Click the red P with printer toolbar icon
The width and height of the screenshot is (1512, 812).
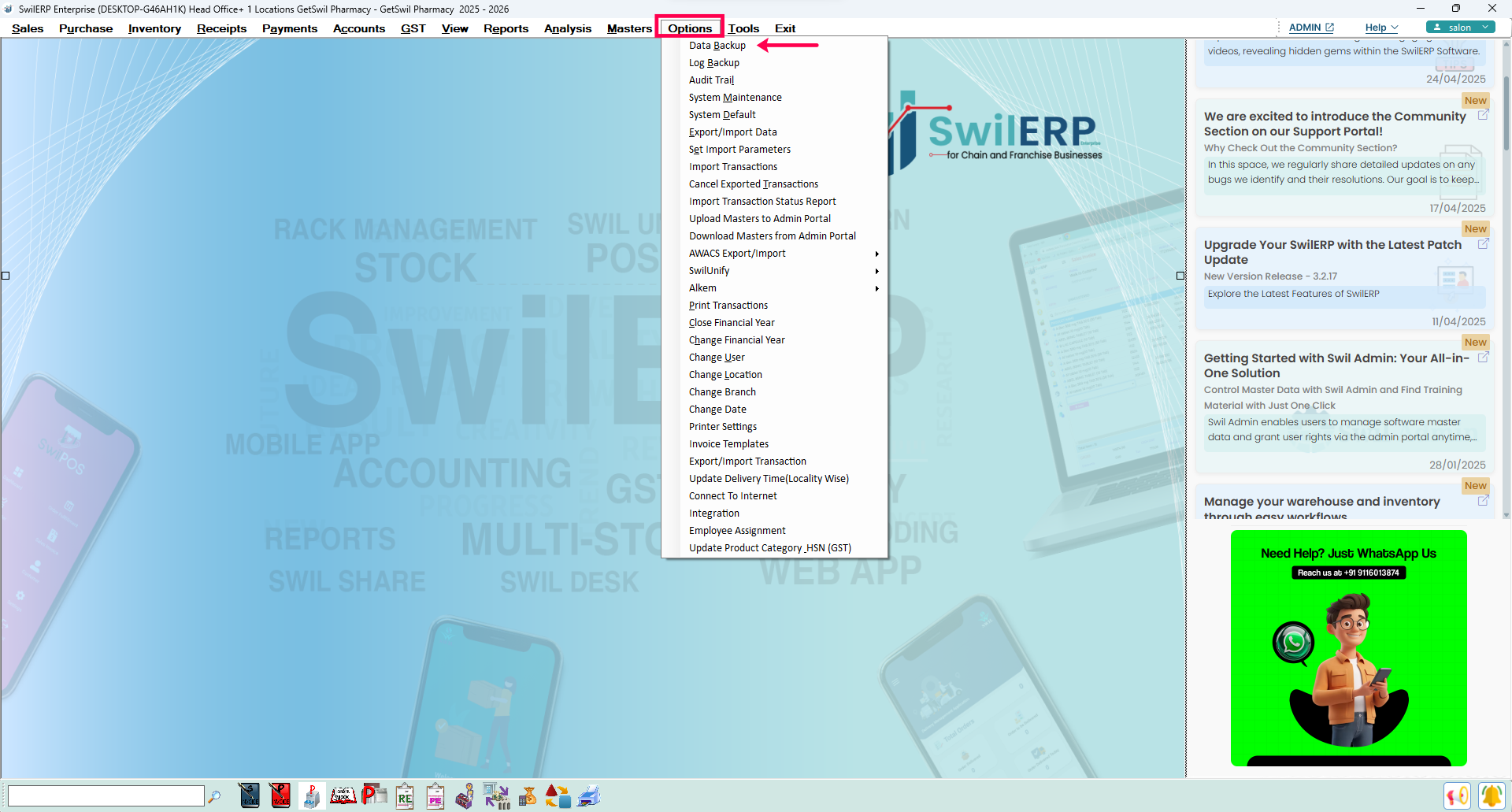pyautogui.click(x=374, y=795)
